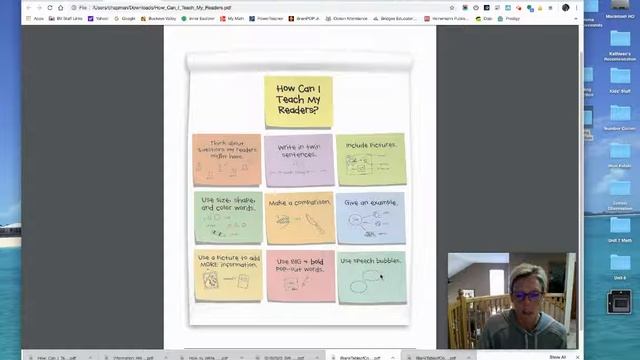640x360 pixels.
Task: Click the 'Include pictures' sticky note
Action: coord(371,159)
